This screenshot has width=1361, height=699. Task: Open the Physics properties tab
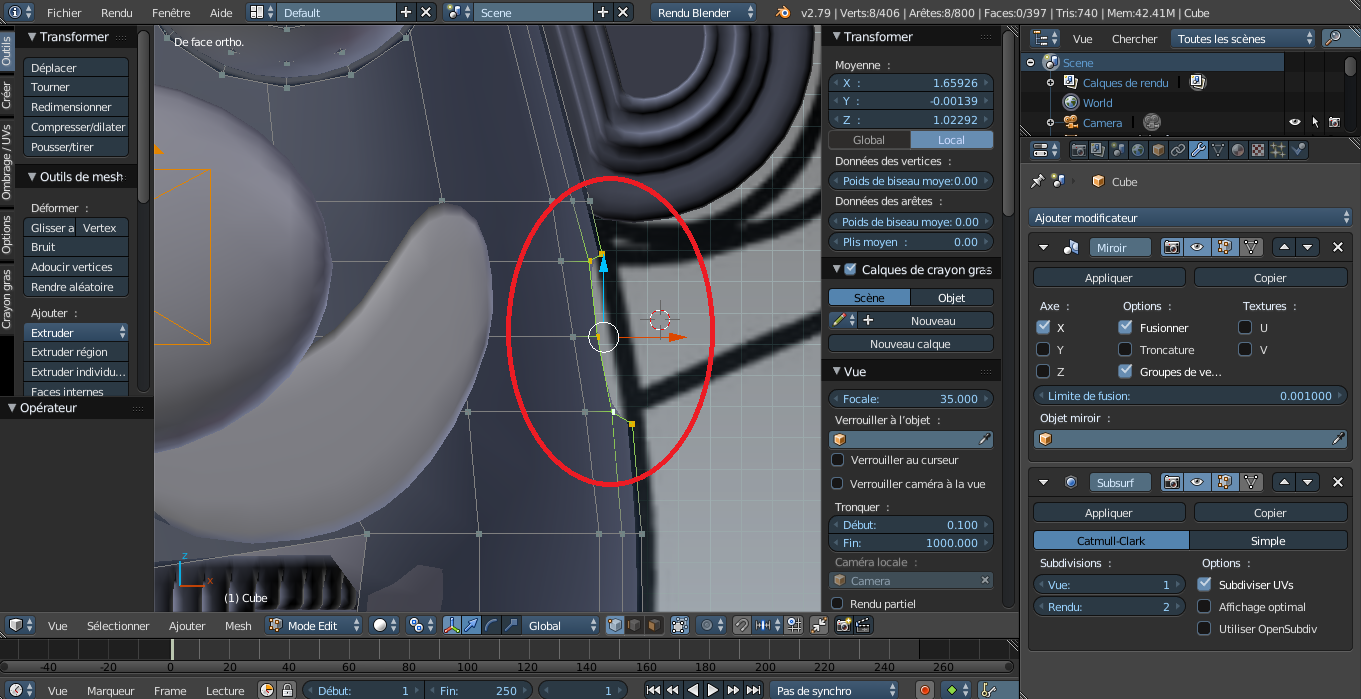1299,150
